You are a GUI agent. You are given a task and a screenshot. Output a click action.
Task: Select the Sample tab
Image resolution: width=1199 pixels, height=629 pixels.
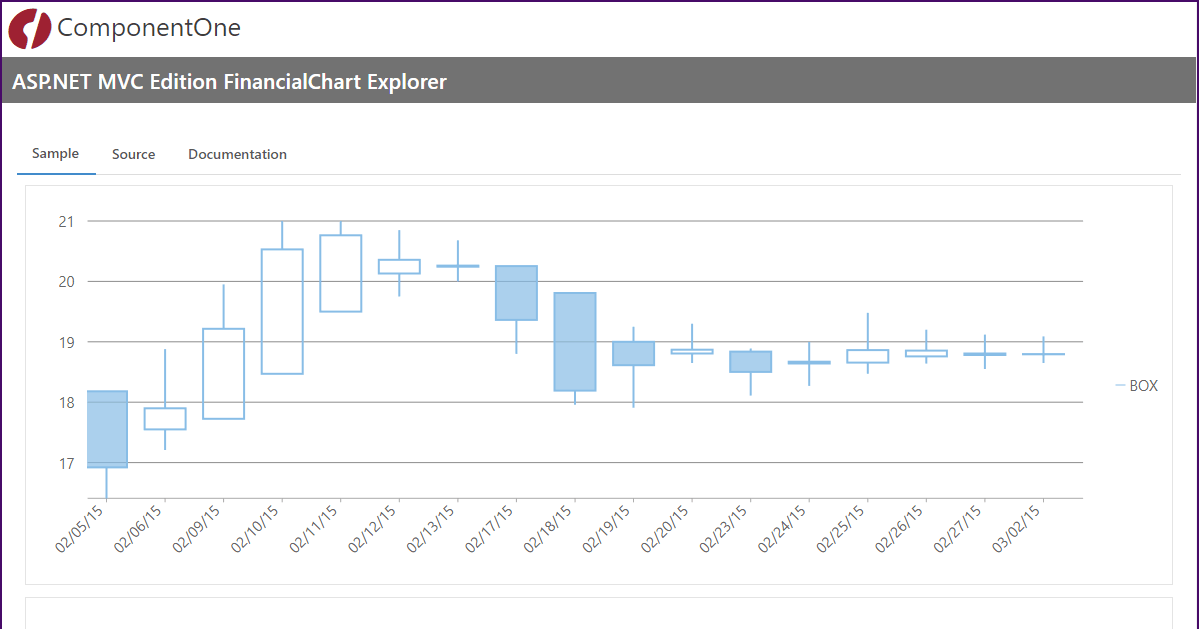(55, 154)
